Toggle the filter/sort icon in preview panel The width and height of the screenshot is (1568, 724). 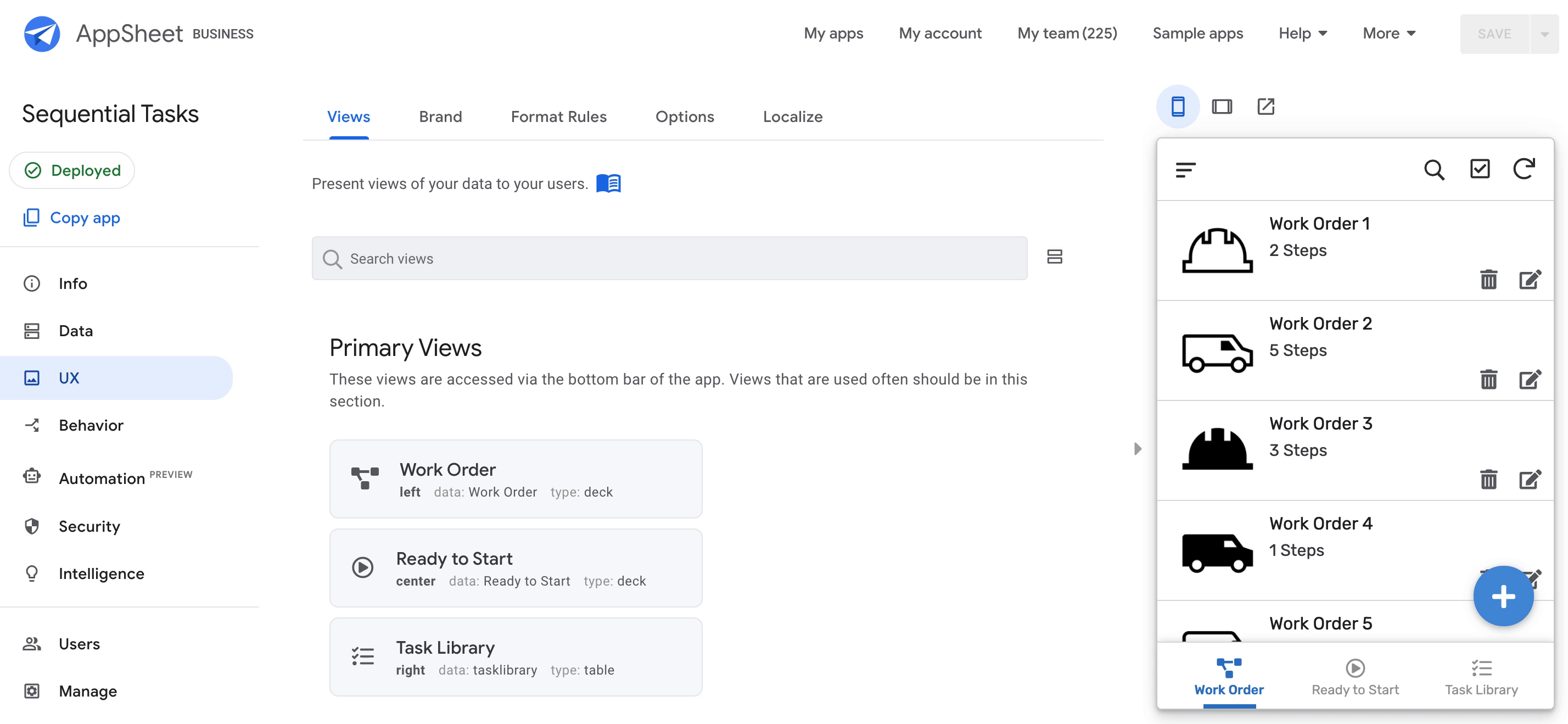pyautogui.click(x=1185, y=169)
